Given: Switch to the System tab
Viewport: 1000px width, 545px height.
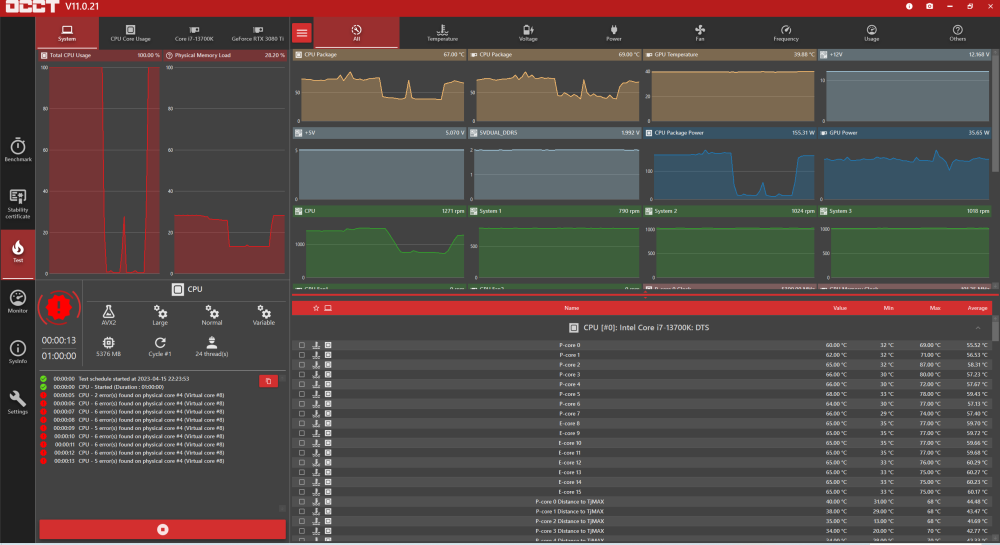Looking at the screenshot, I should click(67, 33).
